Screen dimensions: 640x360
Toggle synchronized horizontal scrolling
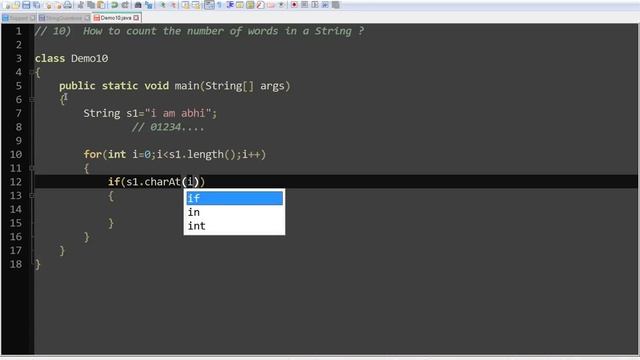click(196, 5)
